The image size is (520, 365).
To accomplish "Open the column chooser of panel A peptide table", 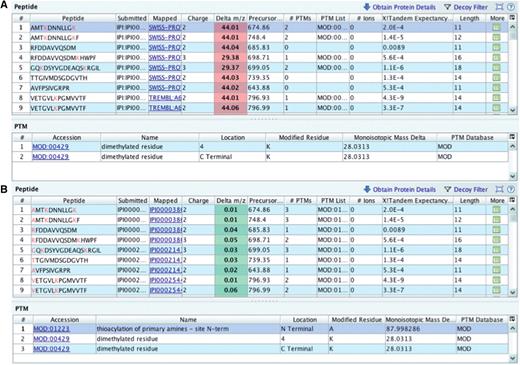I will pos(513,18).
